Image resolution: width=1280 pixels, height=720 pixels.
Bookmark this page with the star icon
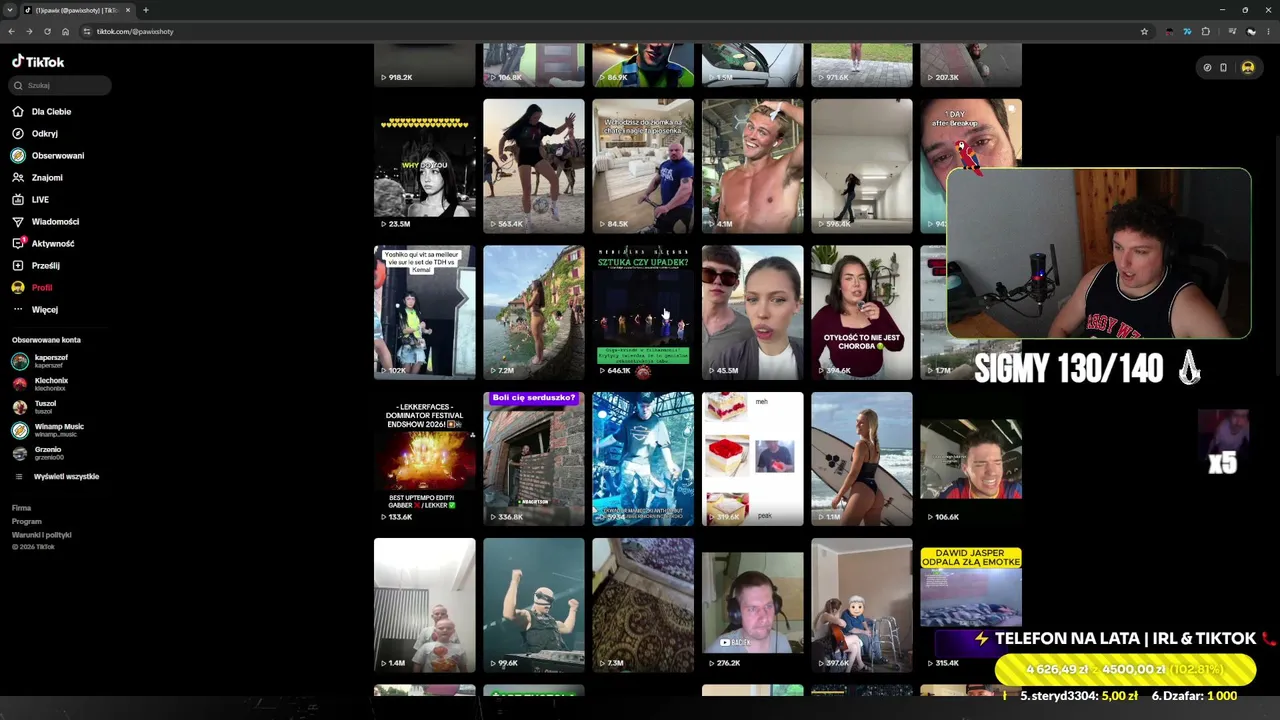1144,31
